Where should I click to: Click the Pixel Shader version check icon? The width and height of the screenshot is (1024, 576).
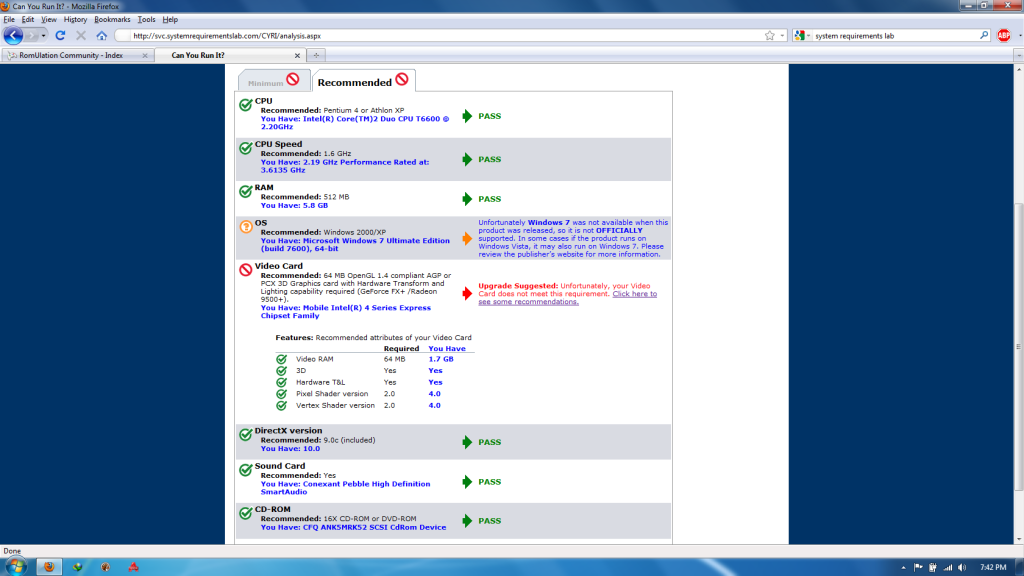[281, 394]
